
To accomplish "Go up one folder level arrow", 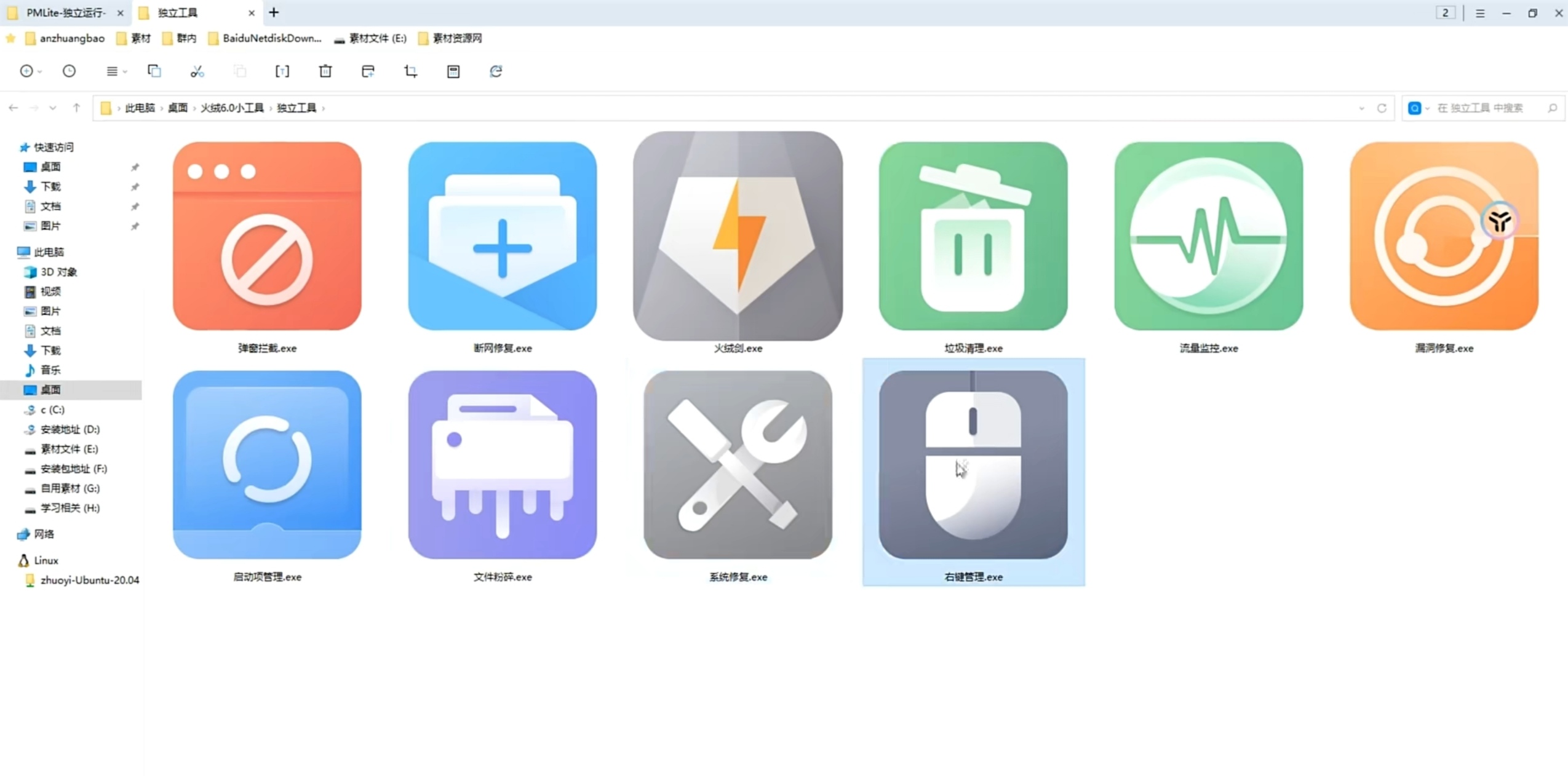I will point(76,108).
